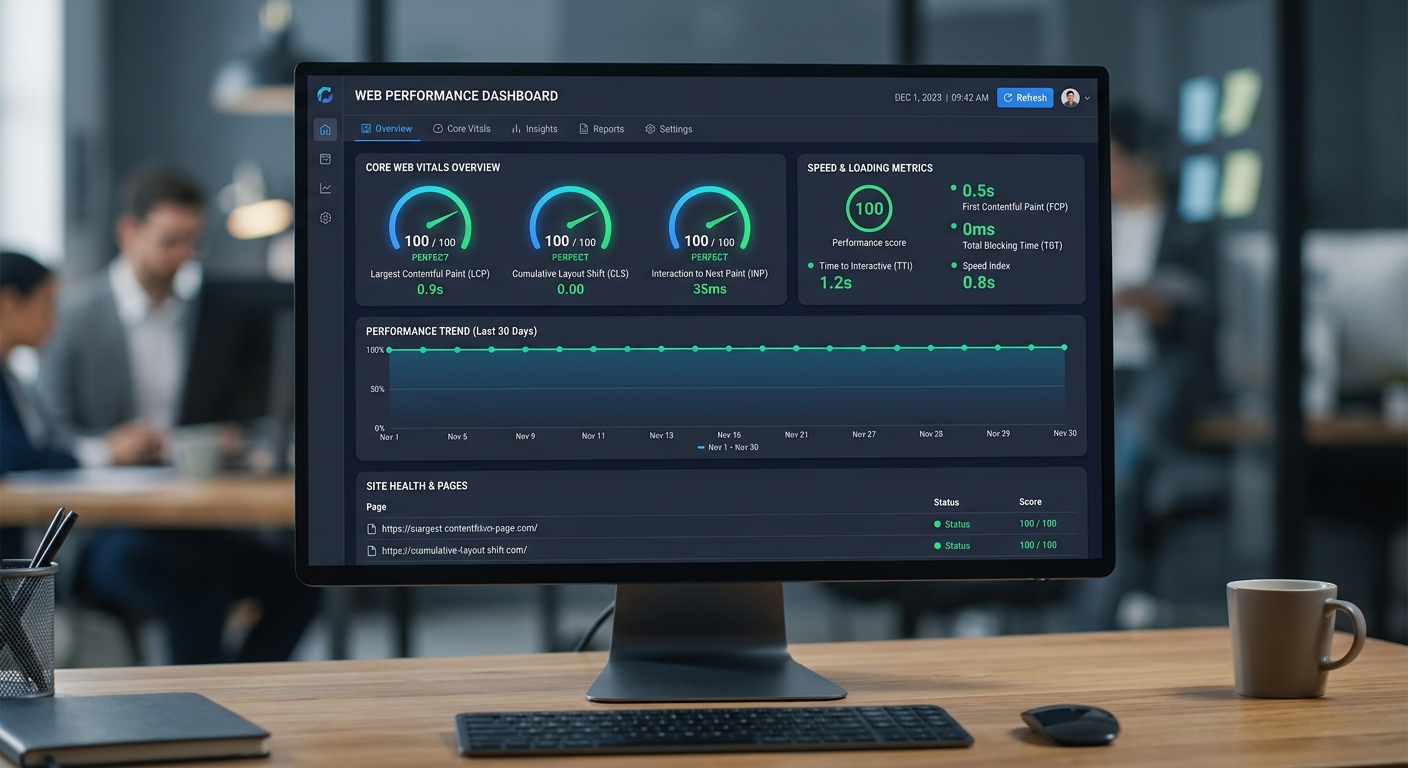Click the Nov 30 trend data point

point(1064,347)
